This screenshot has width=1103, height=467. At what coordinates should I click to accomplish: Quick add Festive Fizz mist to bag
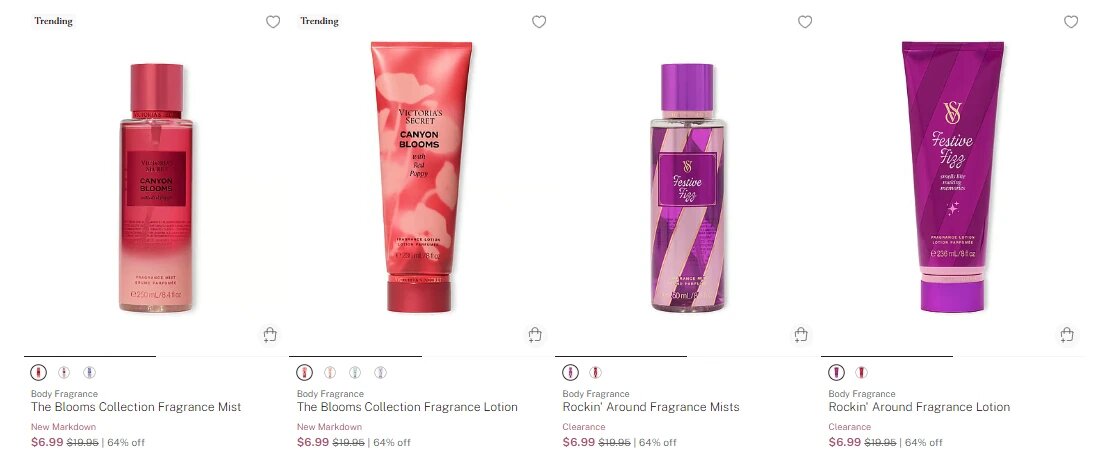tap(801, 335)
